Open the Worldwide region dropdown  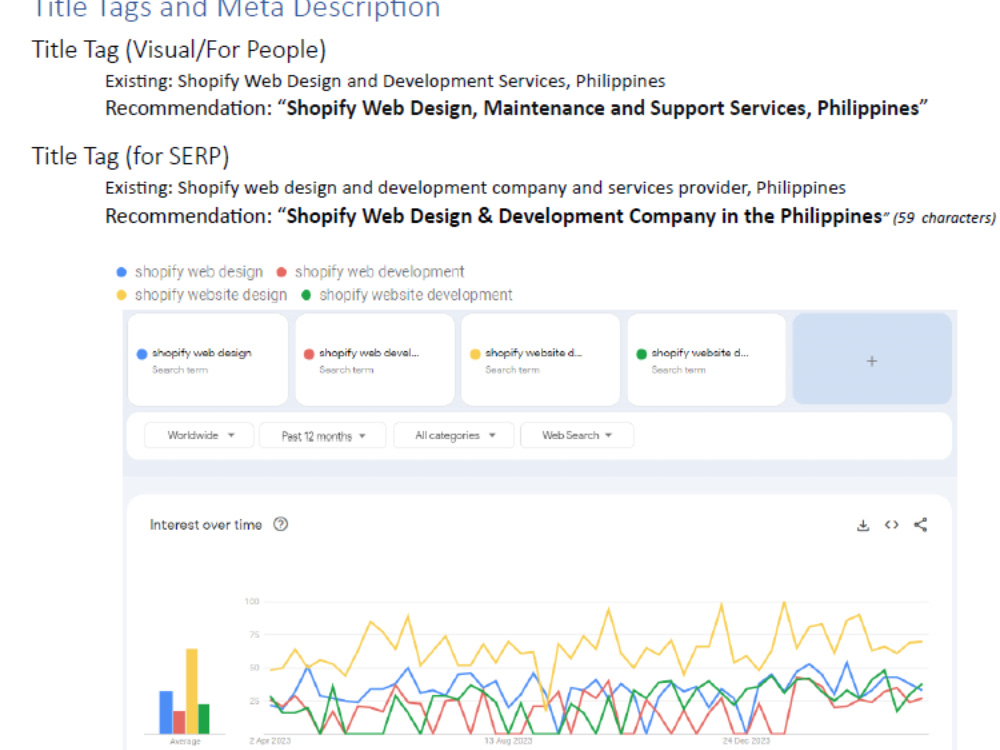point(199,435)
